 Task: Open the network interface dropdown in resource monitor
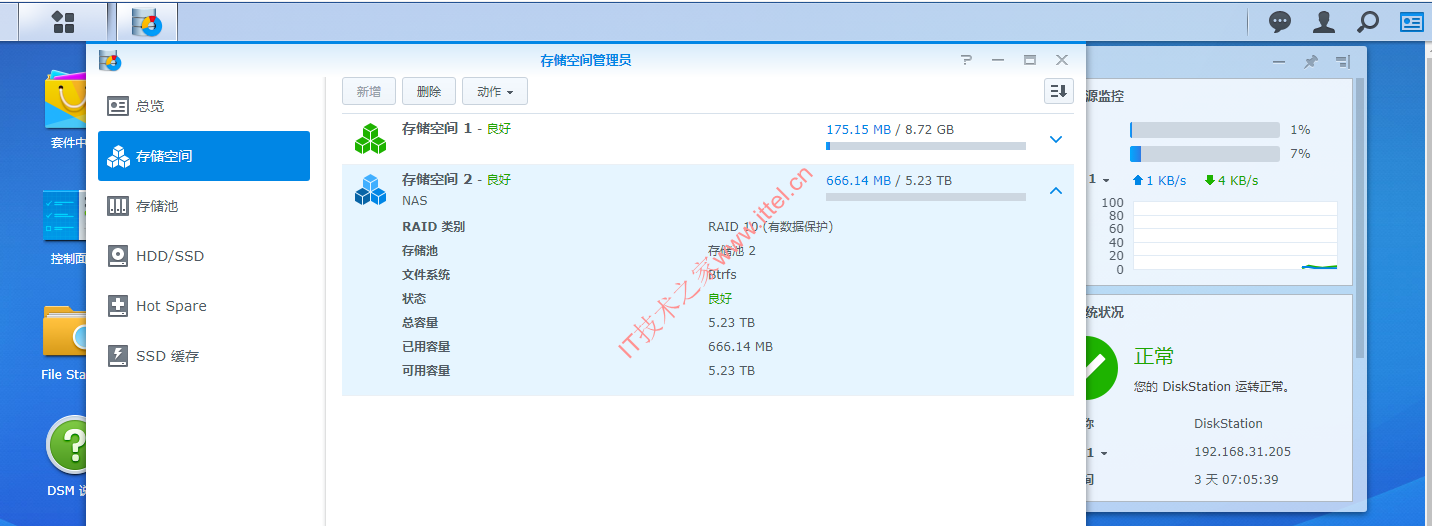click(1098, 180)
